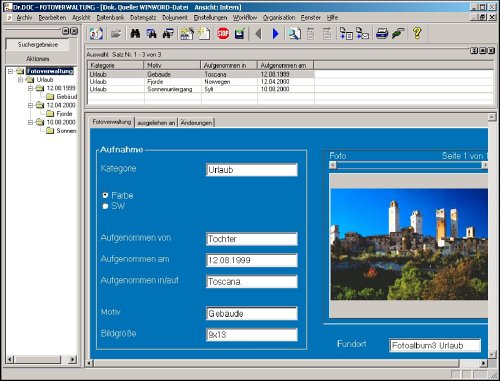The image size is (500, 381).
Task: Click the yellow question mark help icon
Action: 417,34
